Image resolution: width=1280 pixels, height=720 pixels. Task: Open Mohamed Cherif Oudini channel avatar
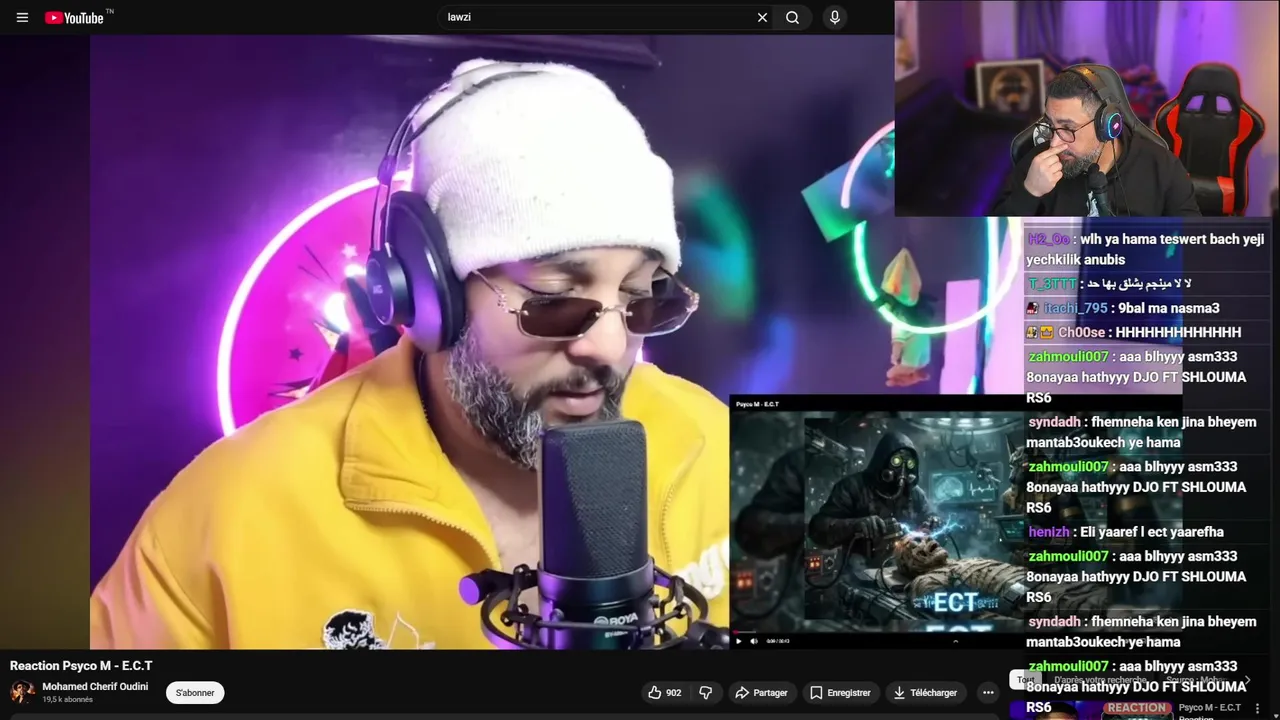point(22,692)
